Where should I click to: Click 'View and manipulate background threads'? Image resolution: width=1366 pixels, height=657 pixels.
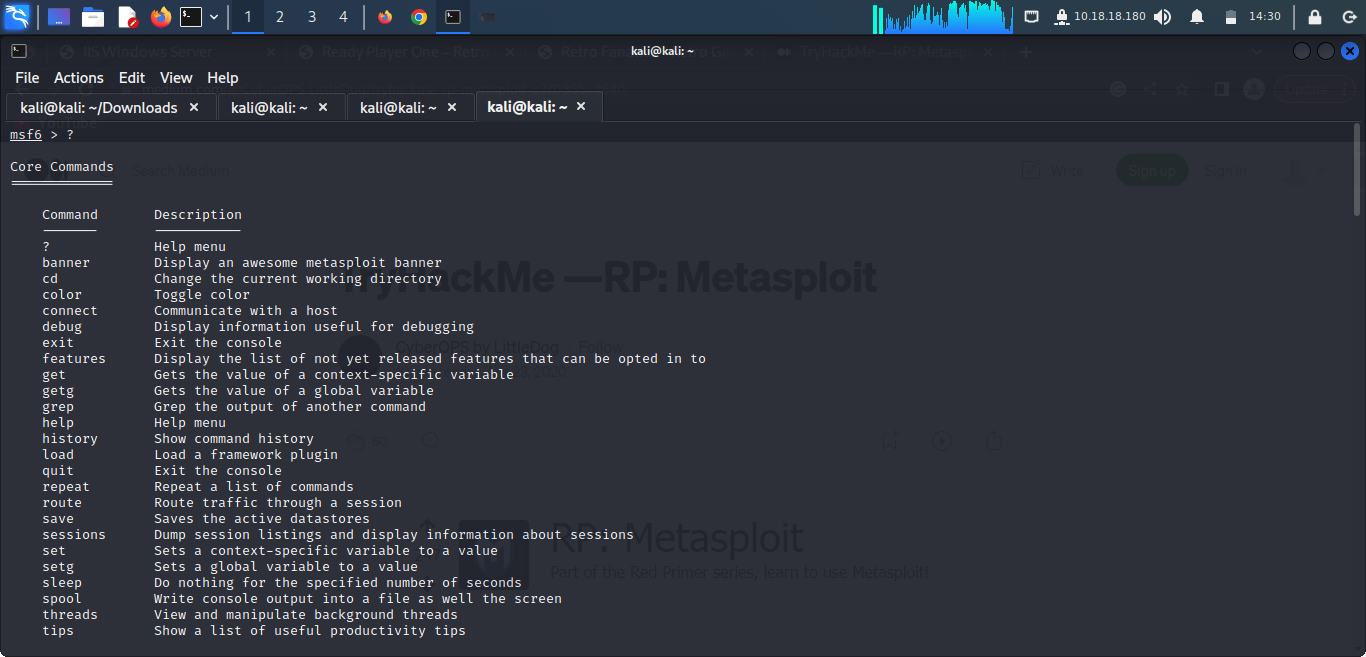pos(306,615)
